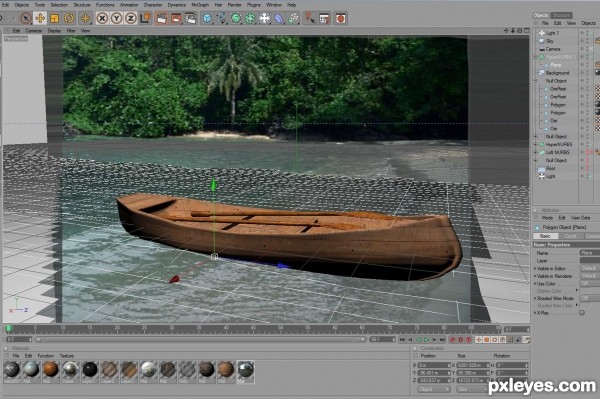Select the Sky object in the tree
The image size is (600, 399).
point(549,41)
